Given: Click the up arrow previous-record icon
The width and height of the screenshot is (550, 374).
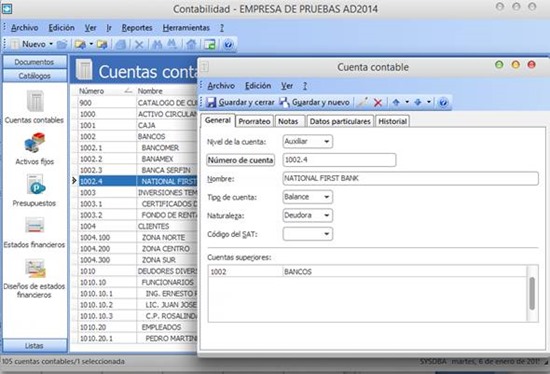Looking at the screenshot, I should [x=396, y=102].
